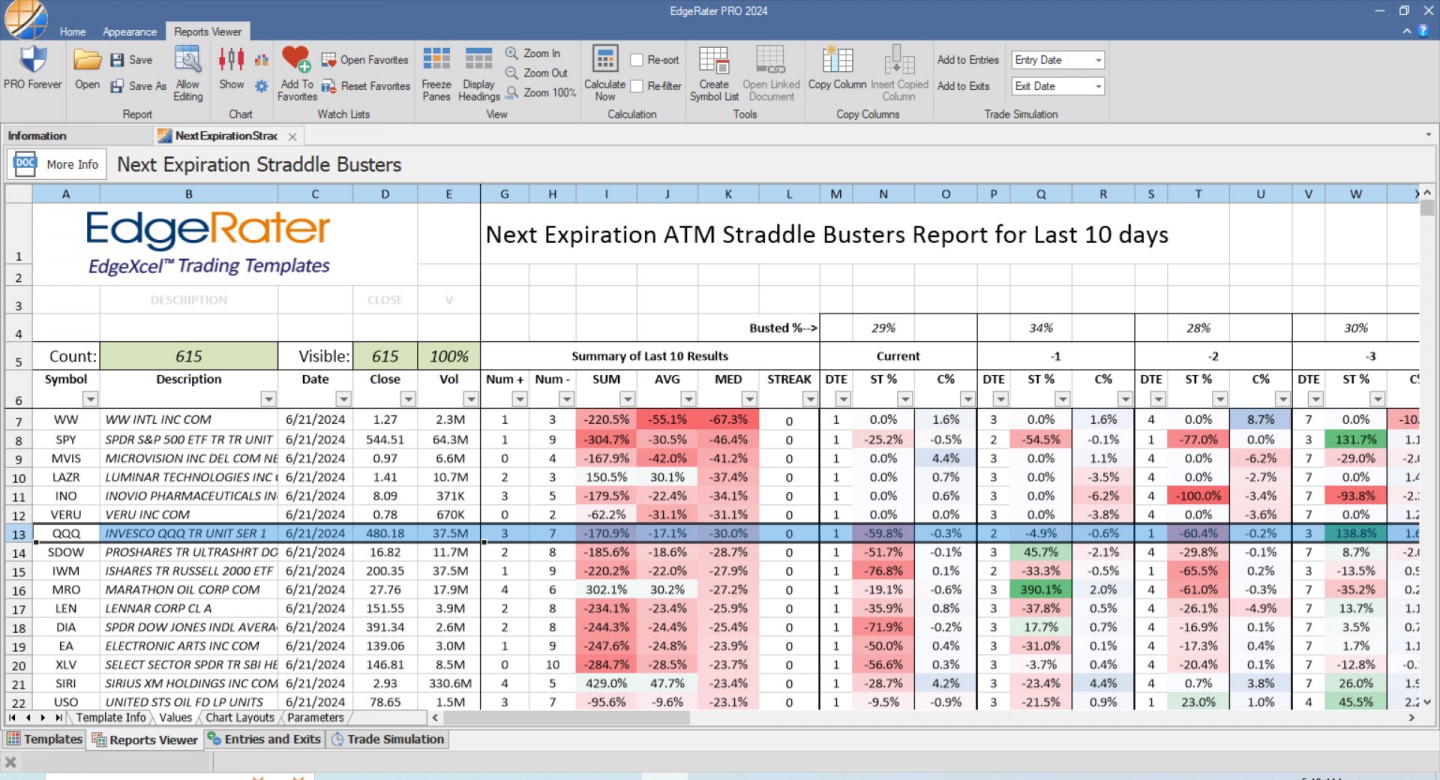Click Open Favorites in Watch Lists
Image resolution: width=1440 pixels, height=780 pixels.
tap(364, 60)
